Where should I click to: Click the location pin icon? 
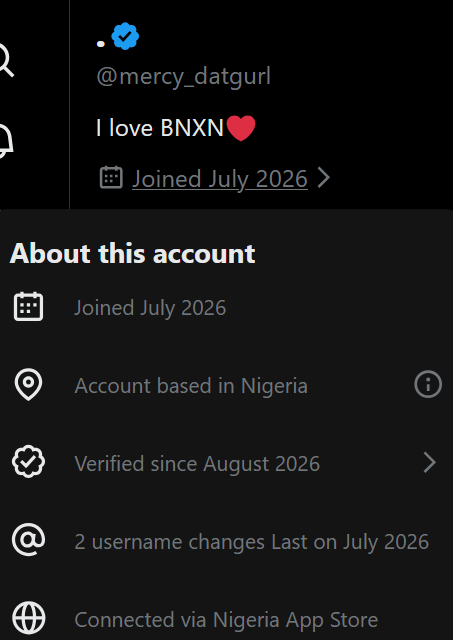28,384
